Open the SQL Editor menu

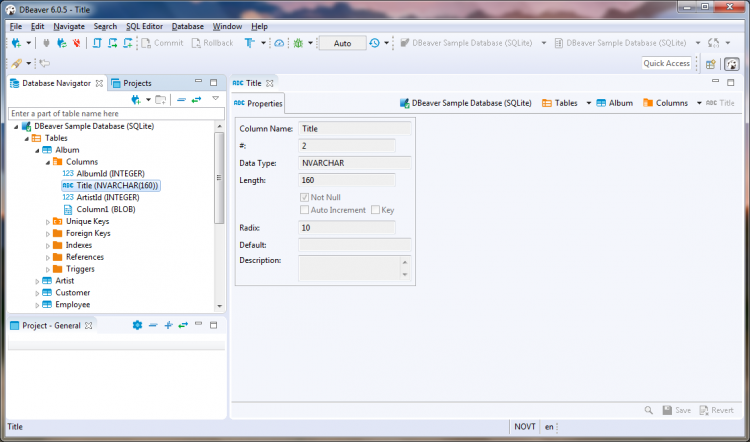point(144,26)
